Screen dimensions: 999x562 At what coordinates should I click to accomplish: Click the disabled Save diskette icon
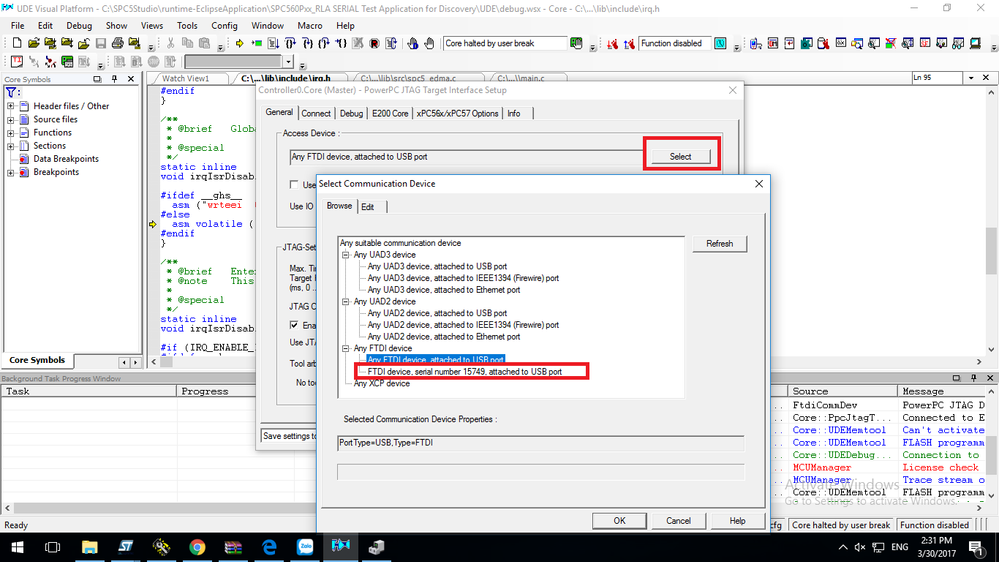pyautogui.click(x=101, y=43)
